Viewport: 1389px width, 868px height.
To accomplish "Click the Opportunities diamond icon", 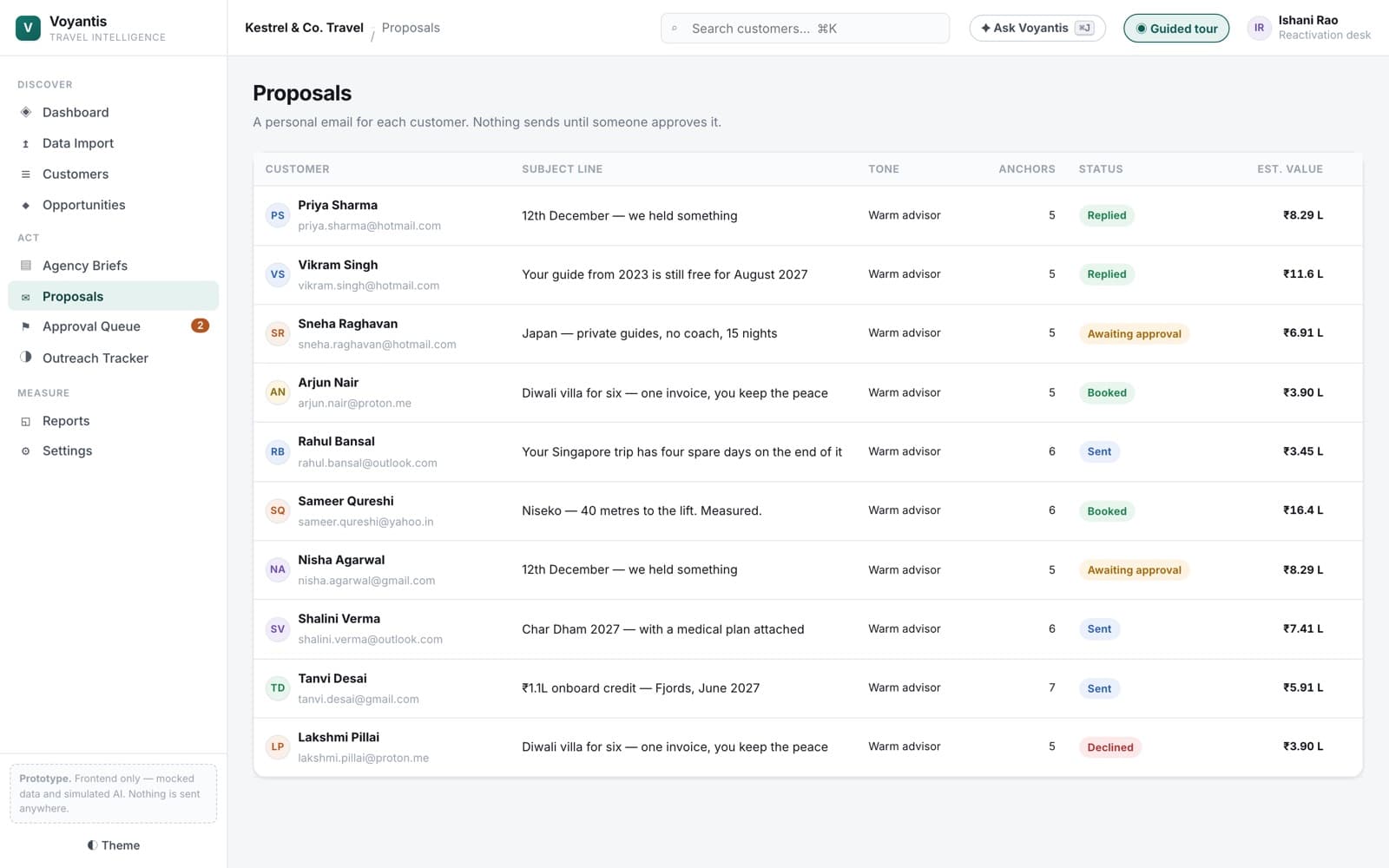I will [x=25, y=206].
